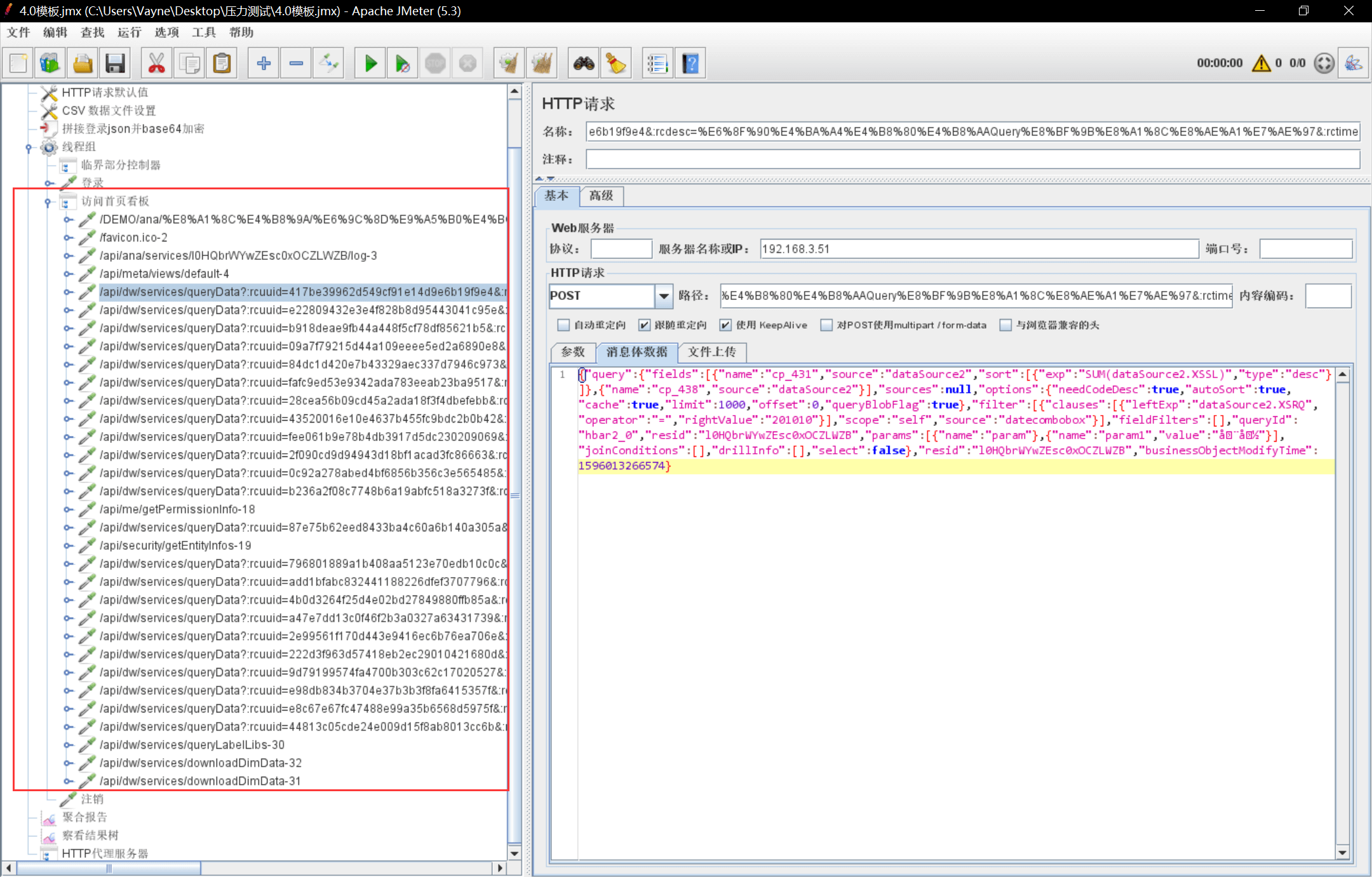
Task: Click the Cut scissors icon
Action: 156,64
